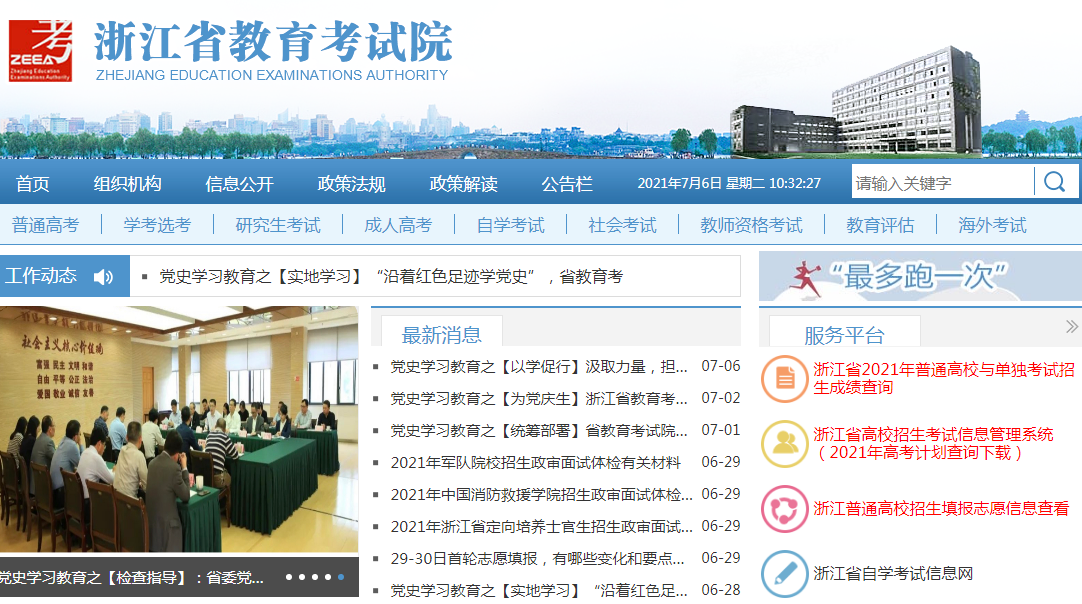Switch to the 教师资格考试 tab
This screenshot has height=604, width=1082.
click(x=752, y=225)
